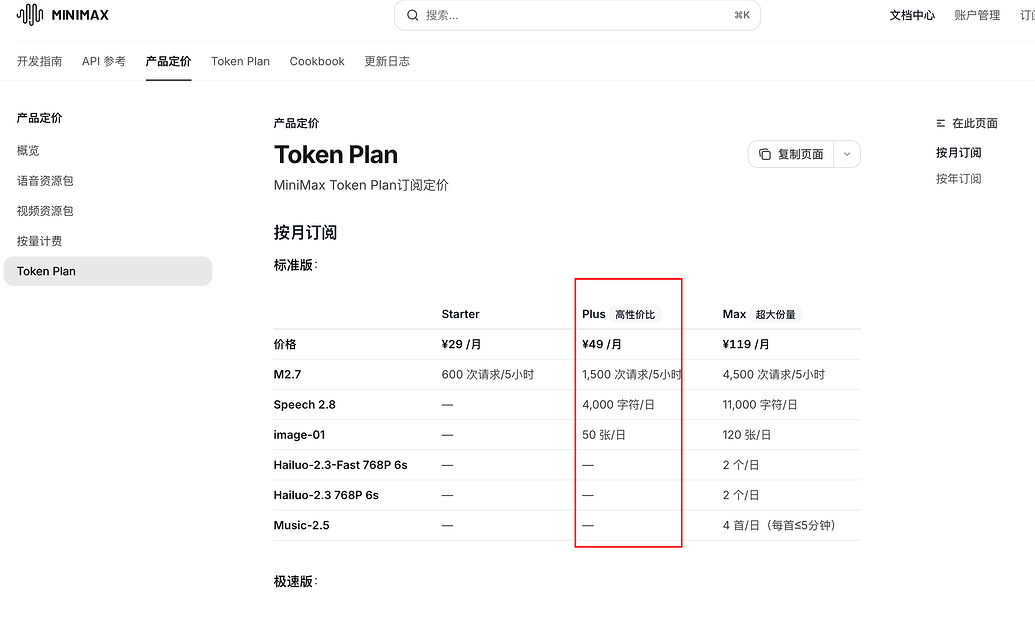This screenshot has width=1035, height=618.
Task: Expand the 复制页面 dropdown chevron
Action: [847, 154]
